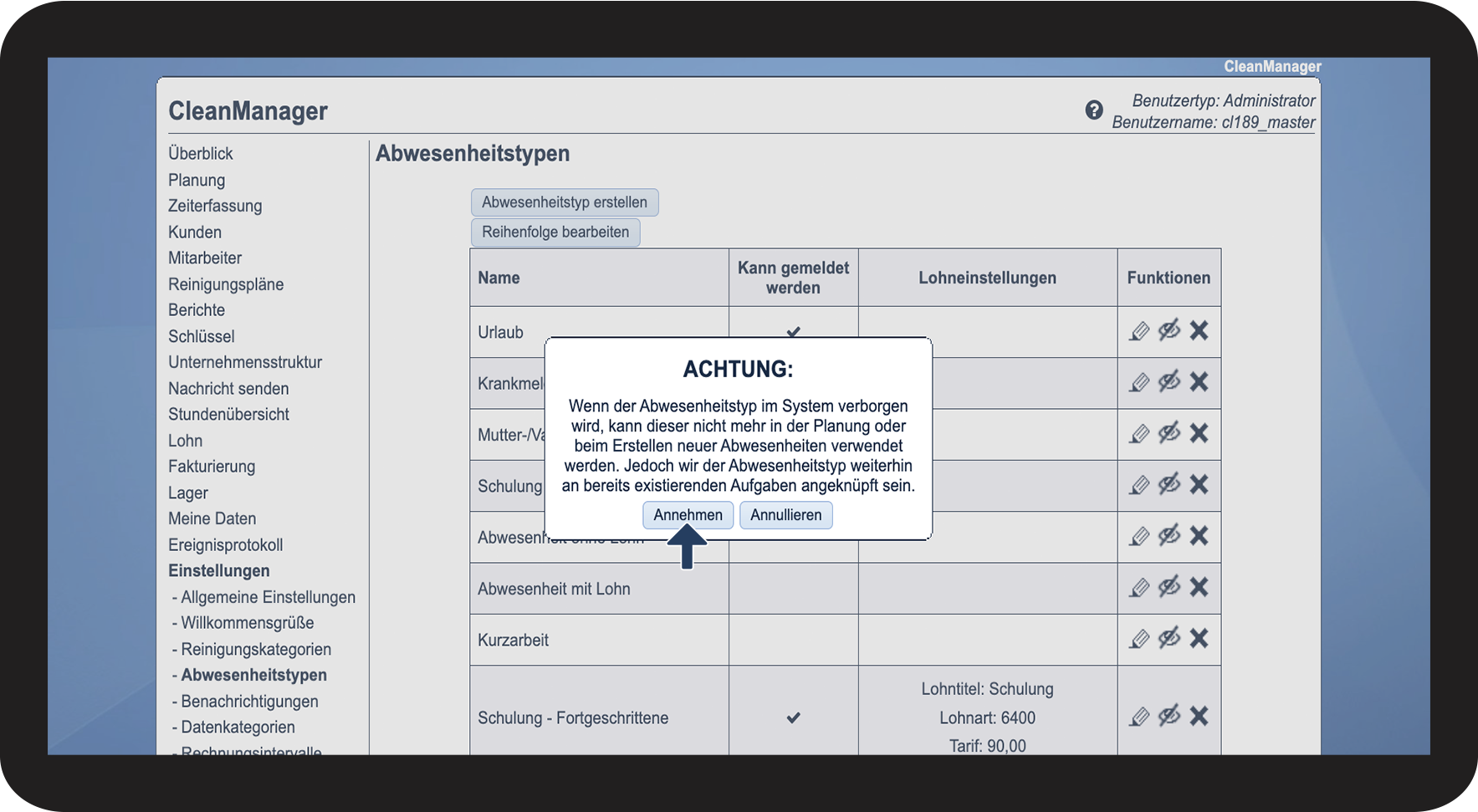
Task: Delete the Kurzarbeit absence type
Action: click(1199, 638)
